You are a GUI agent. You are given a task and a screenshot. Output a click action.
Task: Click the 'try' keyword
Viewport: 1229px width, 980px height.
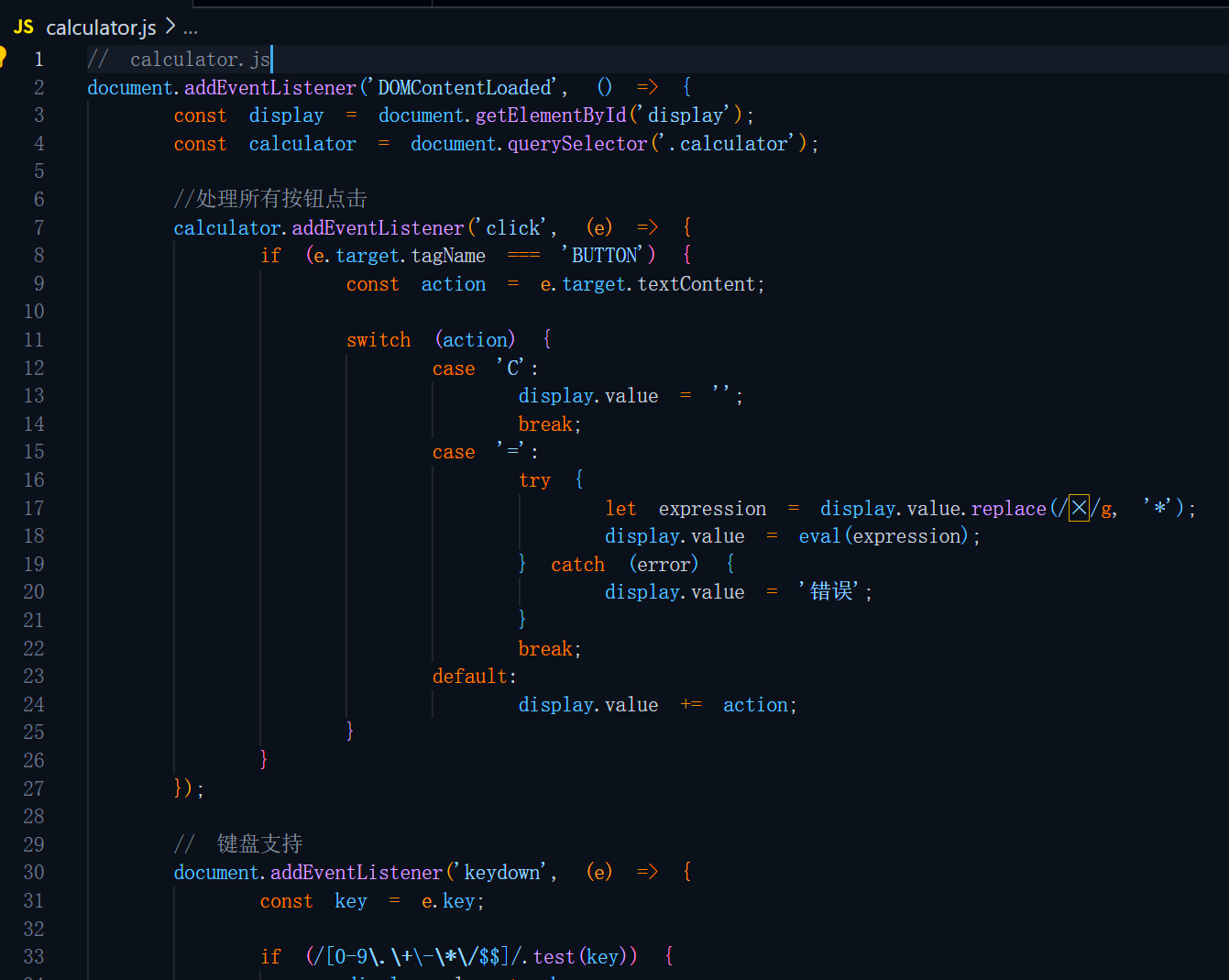[x=535, y=480]
